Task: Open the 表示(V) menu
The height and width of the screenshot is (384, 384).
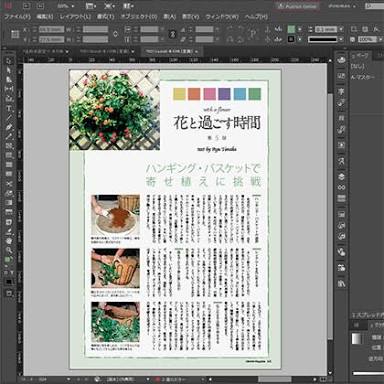Action: pos(191,16)
